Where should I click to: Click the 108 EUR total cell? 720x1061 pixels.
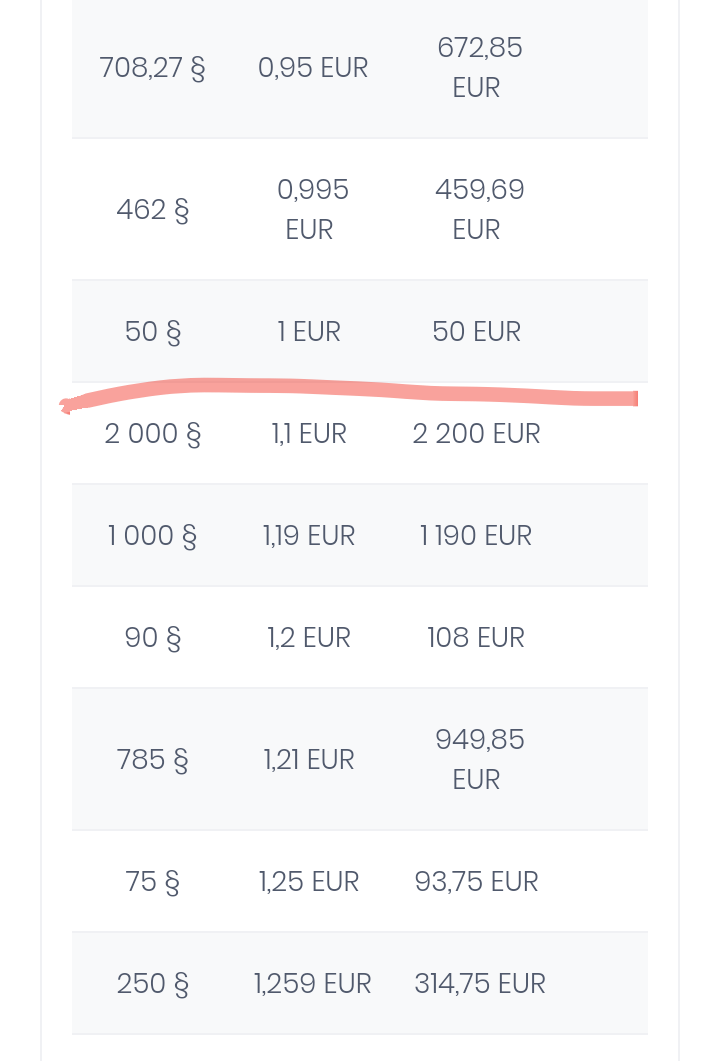476,637
